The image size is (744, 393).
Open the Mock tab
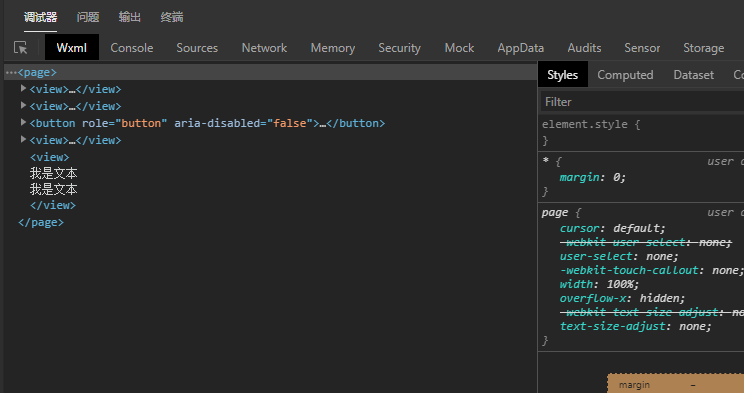459,48
